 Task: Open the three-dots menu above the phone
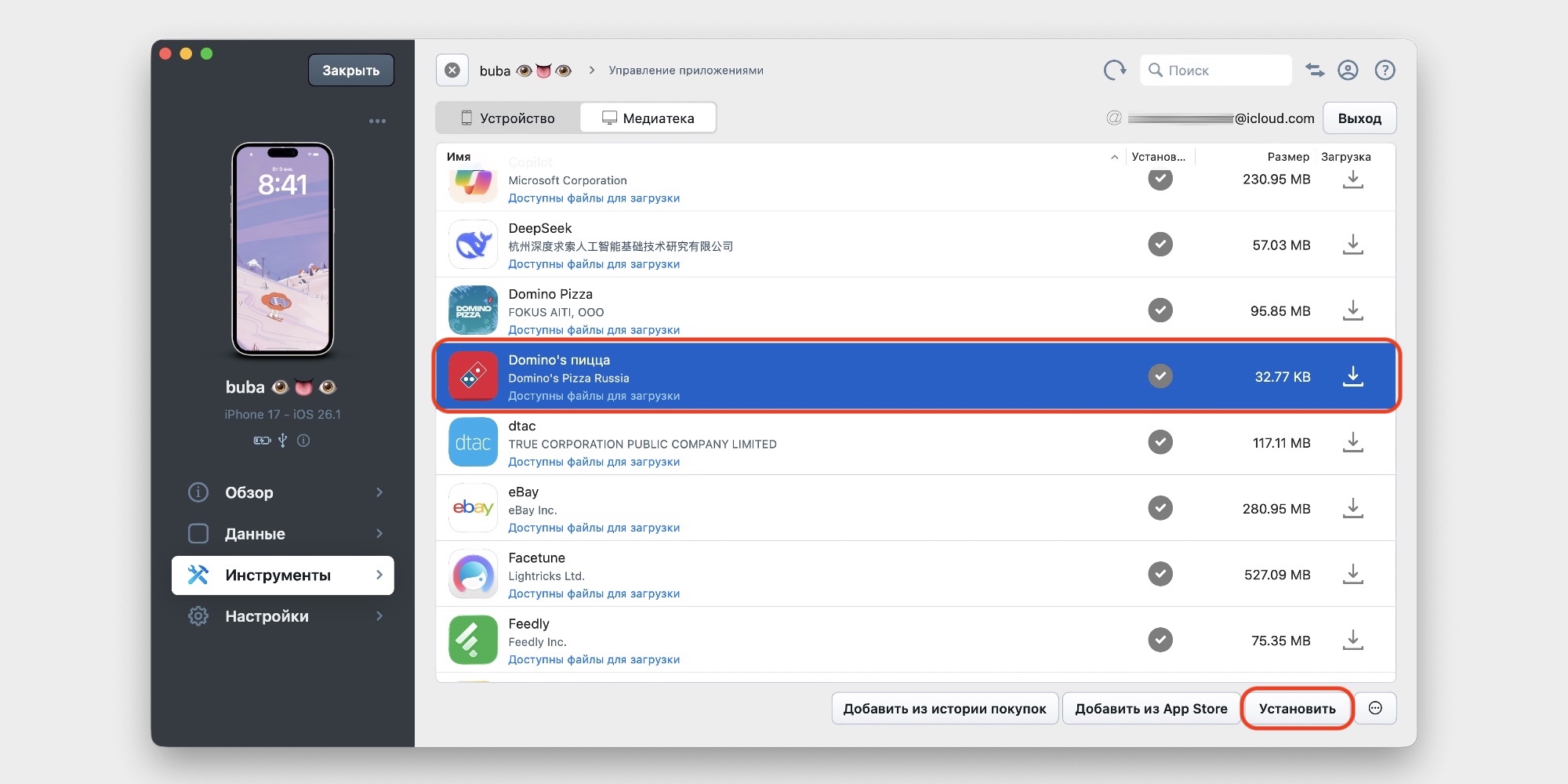(x=377, y=122)
